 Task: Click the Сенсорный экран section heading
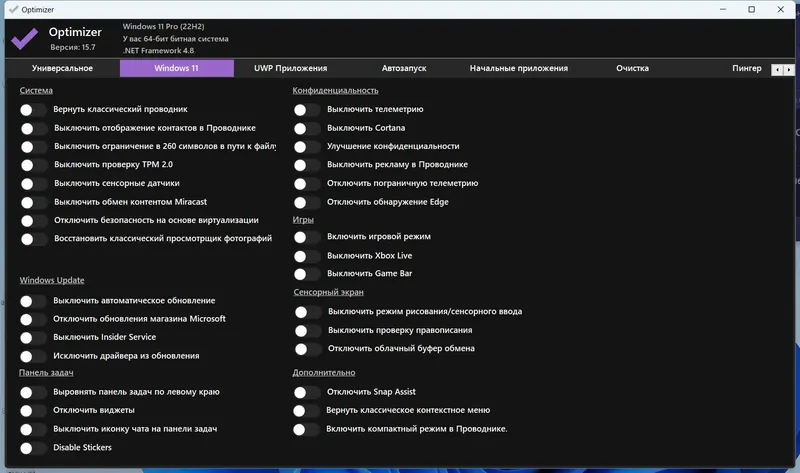[329, 292]
